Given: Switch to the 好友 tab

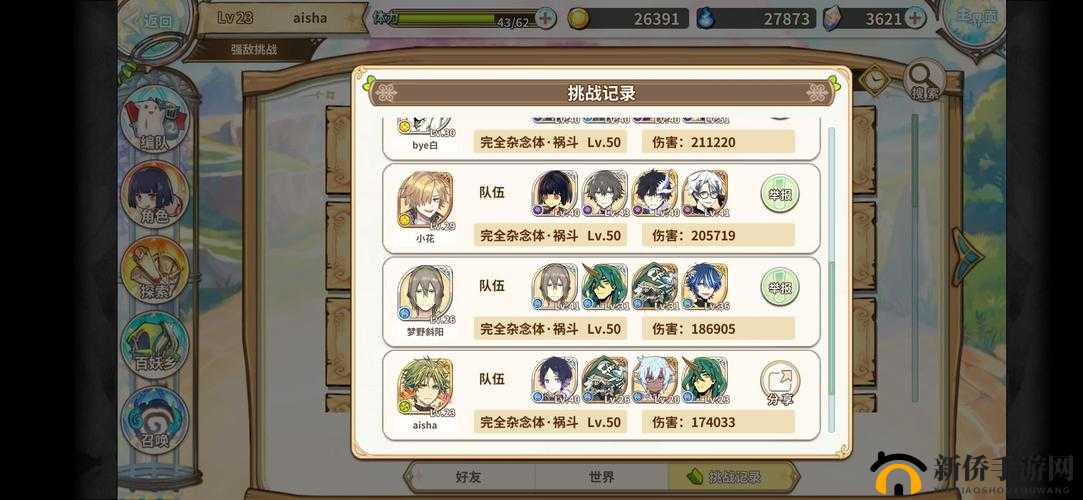Looking at the screenshot, I should [x=468, y=477].
